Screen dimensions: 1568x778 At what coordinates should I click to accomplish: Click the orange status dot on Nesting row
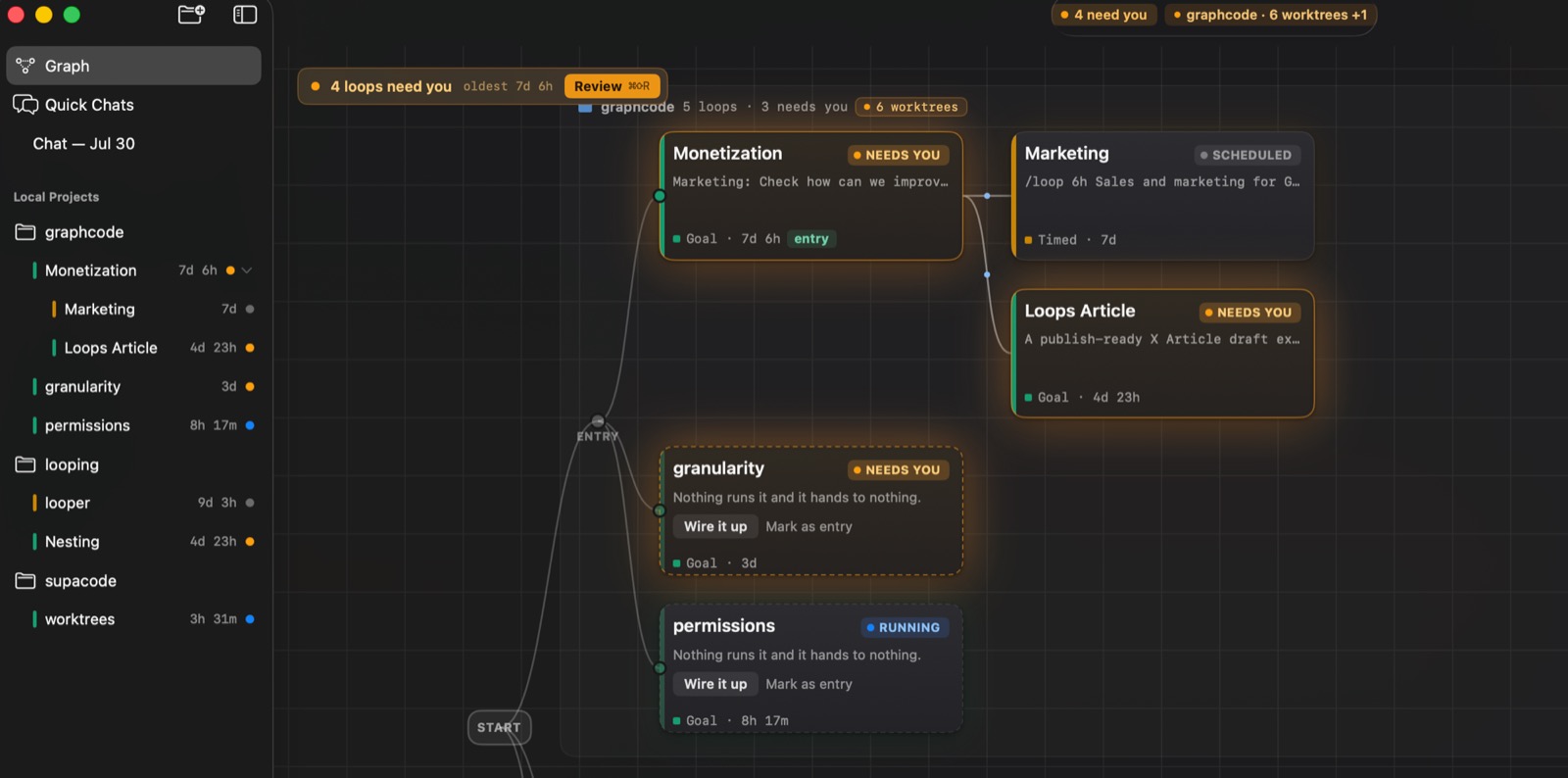tap(250, 542)
